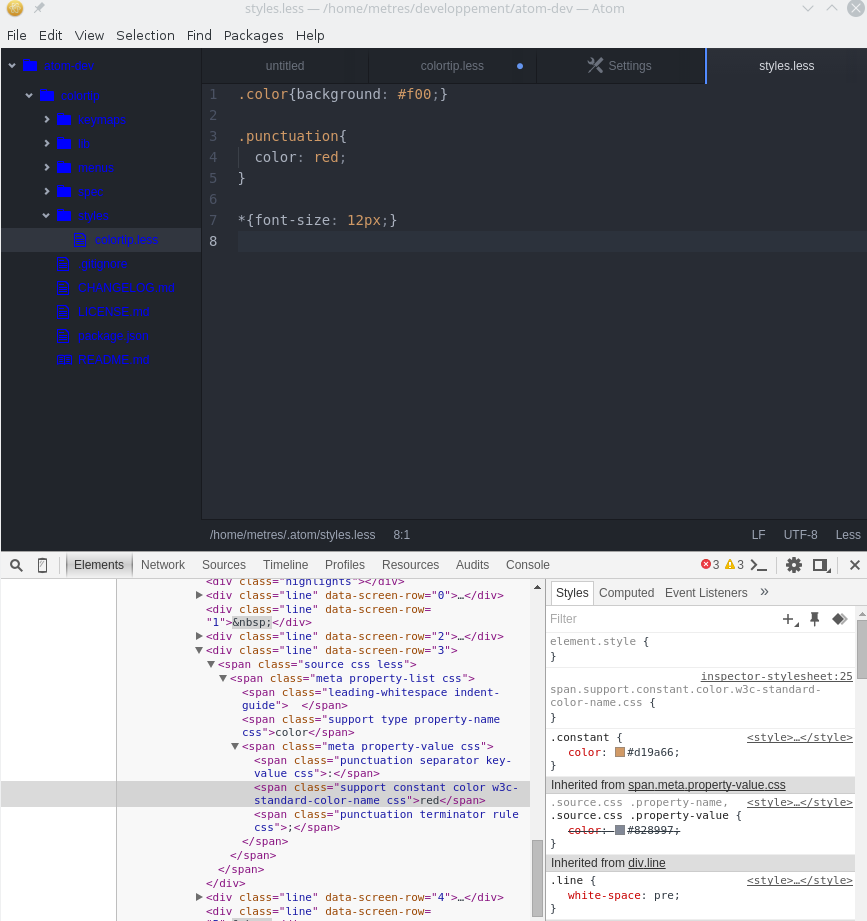Open the Console panel in DevTools
The image size is (867, 921).
[x=527, y=564]
